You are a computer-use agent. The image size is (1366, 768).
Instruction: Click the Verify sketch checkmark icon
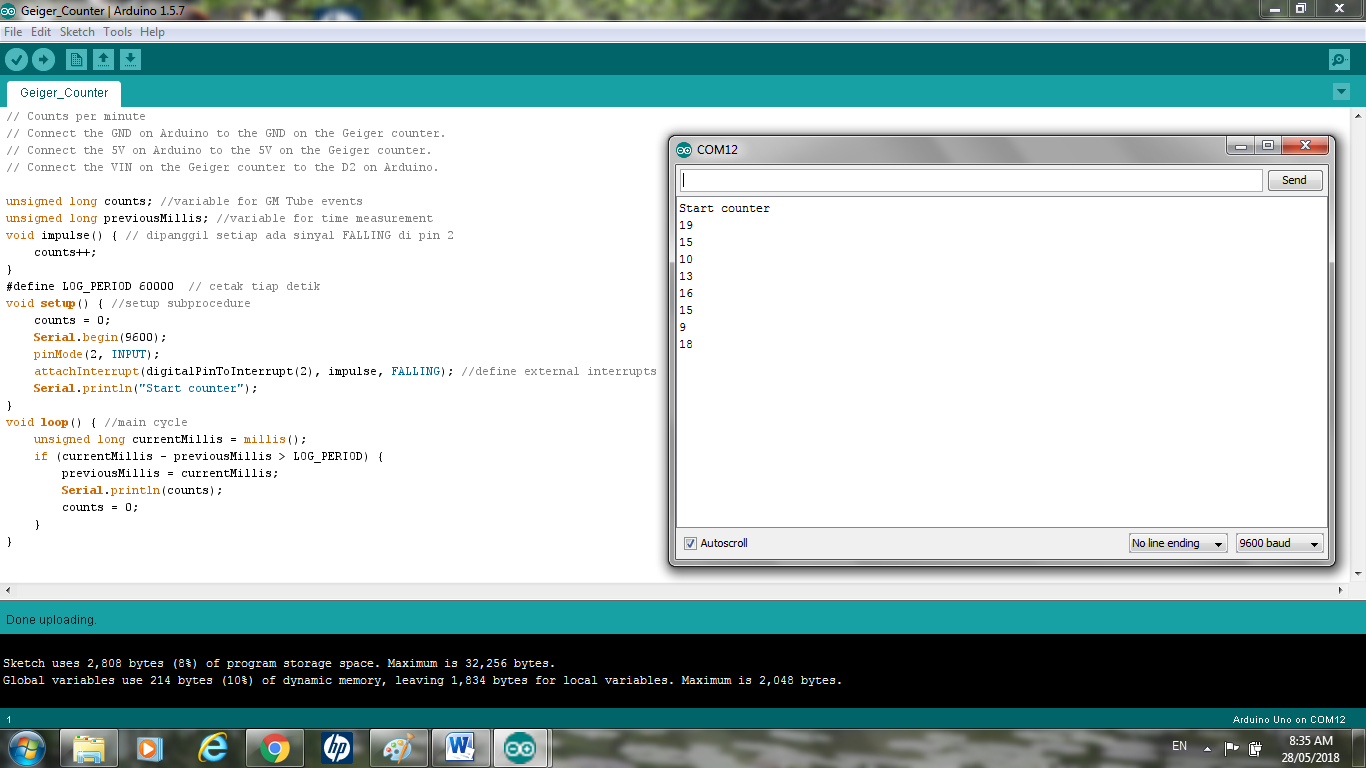(16, 60)
